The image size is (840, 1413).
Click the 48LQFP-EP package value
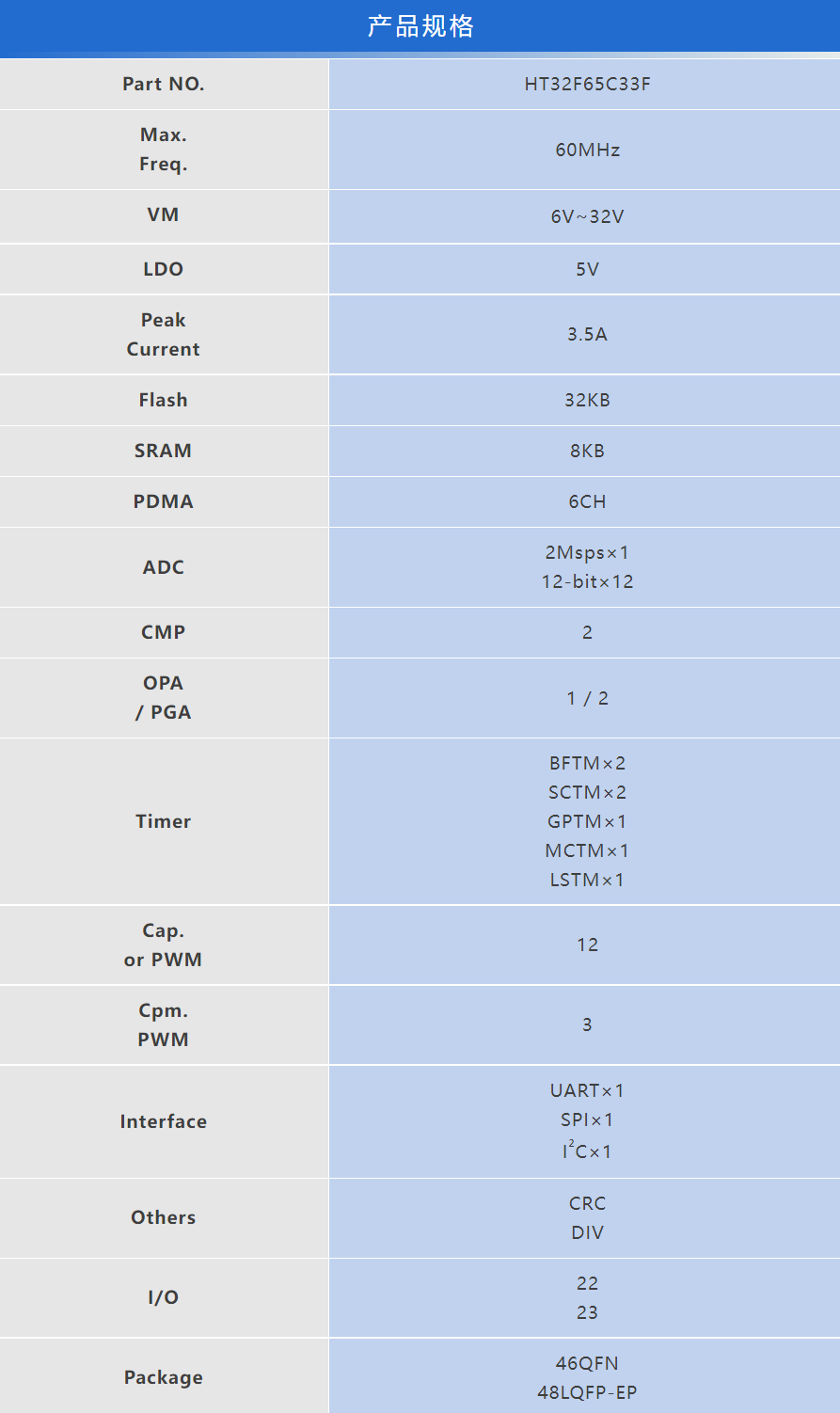pyautogui.click(x=587, y=1392)
